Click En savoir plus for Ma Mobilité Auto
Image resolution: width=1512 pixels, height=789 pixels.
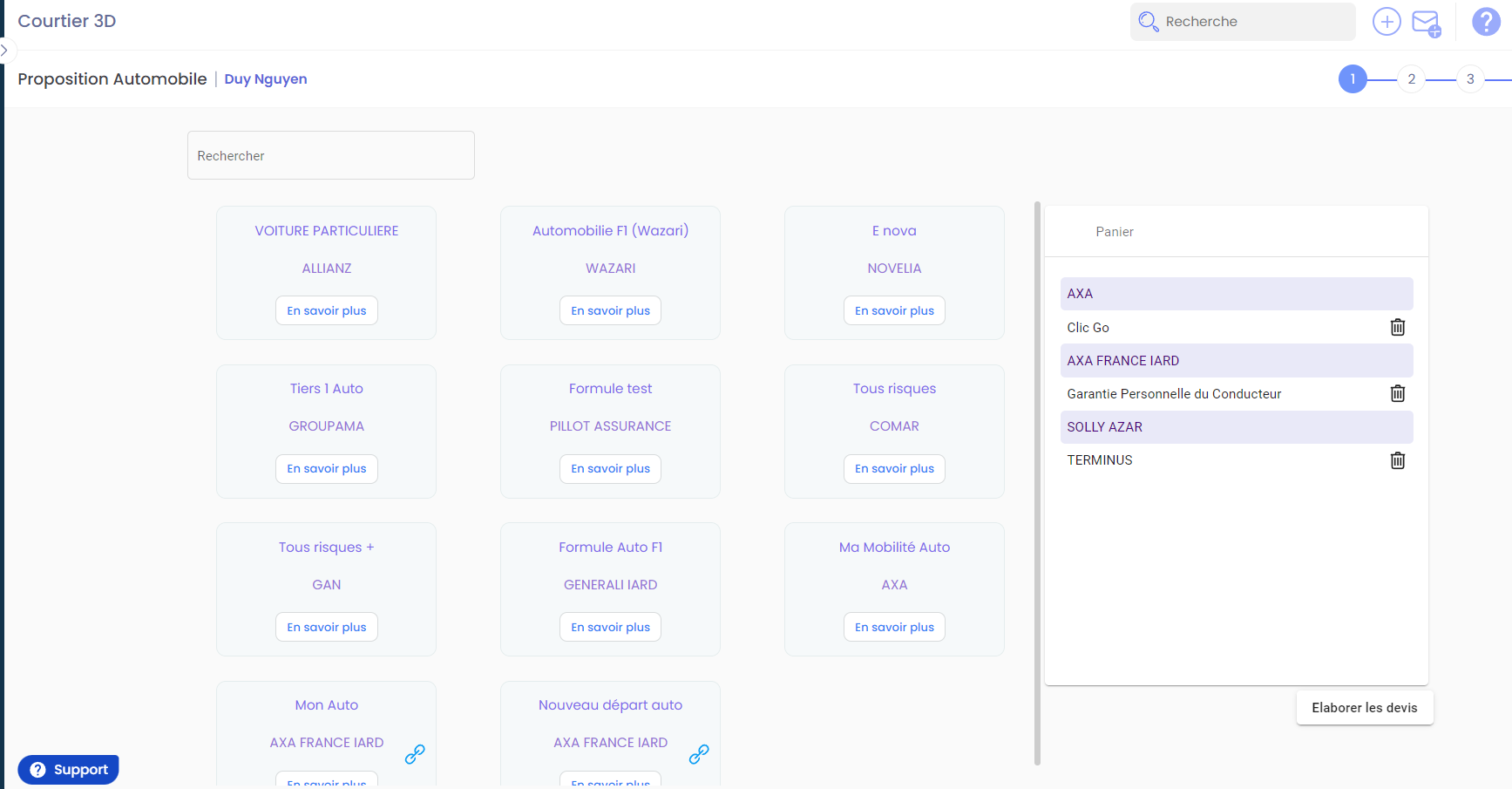point(894,627)
